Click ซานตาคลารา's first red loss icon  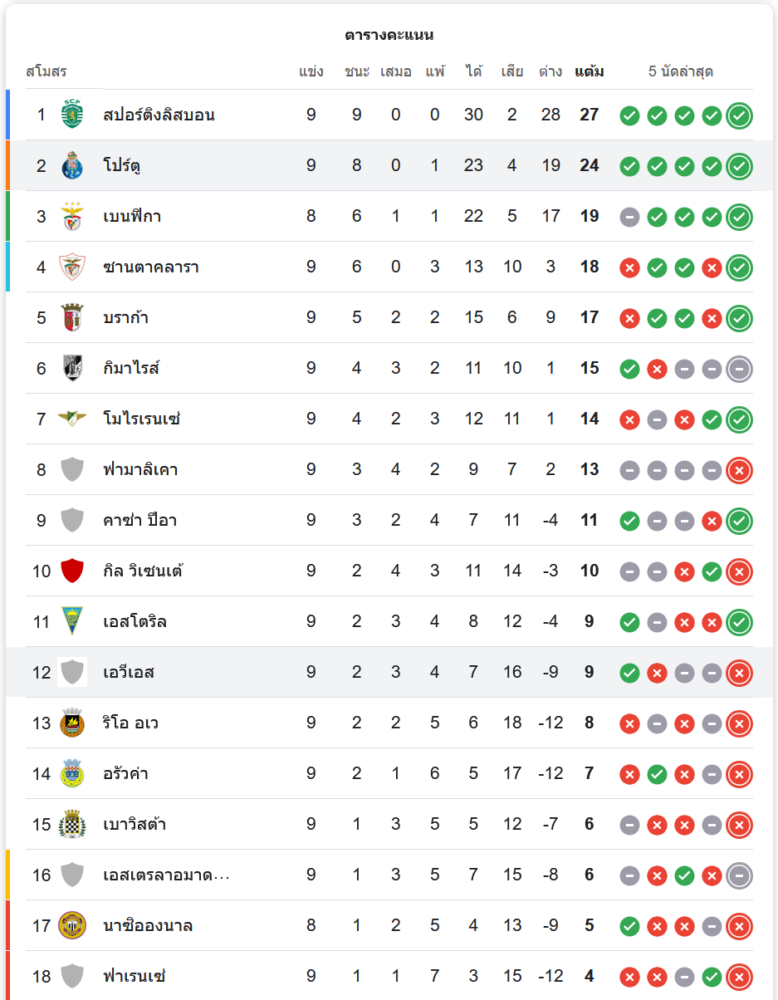629,268
